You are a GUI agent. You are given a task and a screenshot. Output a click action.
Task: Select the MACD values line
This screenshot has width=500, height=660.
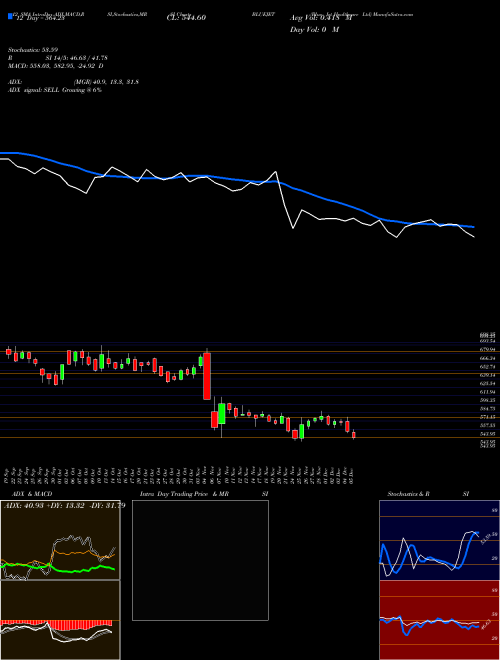tap(56, 66)
